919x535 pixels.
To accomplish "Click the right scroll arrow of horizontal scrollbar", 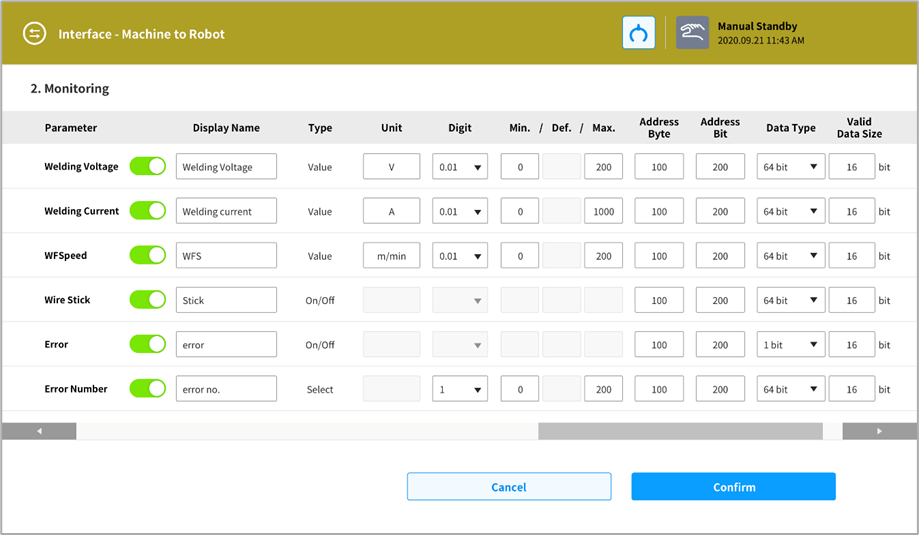I will [879, 431].
